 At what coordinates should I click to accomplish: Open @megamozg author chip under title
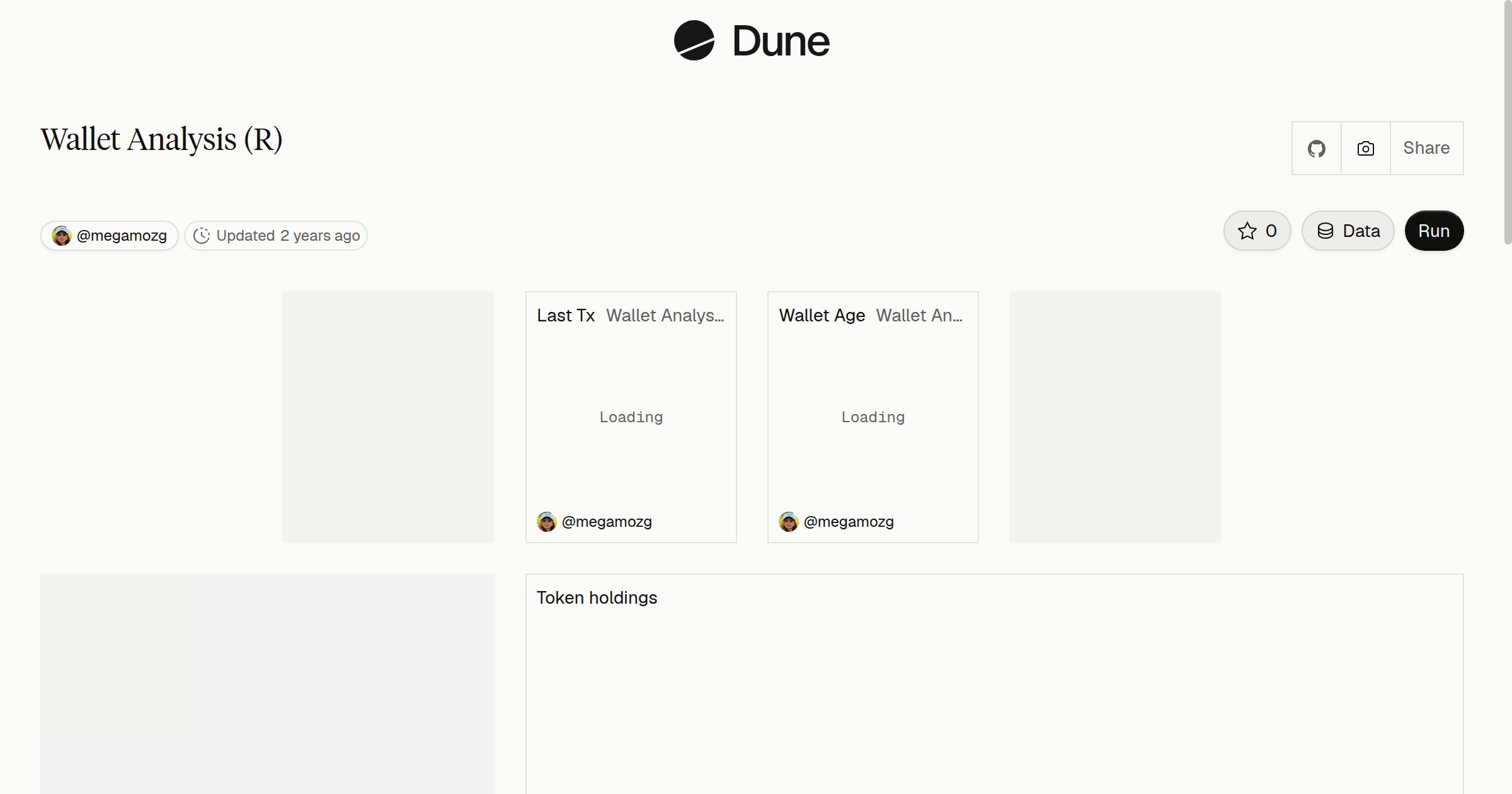point(110,236)
